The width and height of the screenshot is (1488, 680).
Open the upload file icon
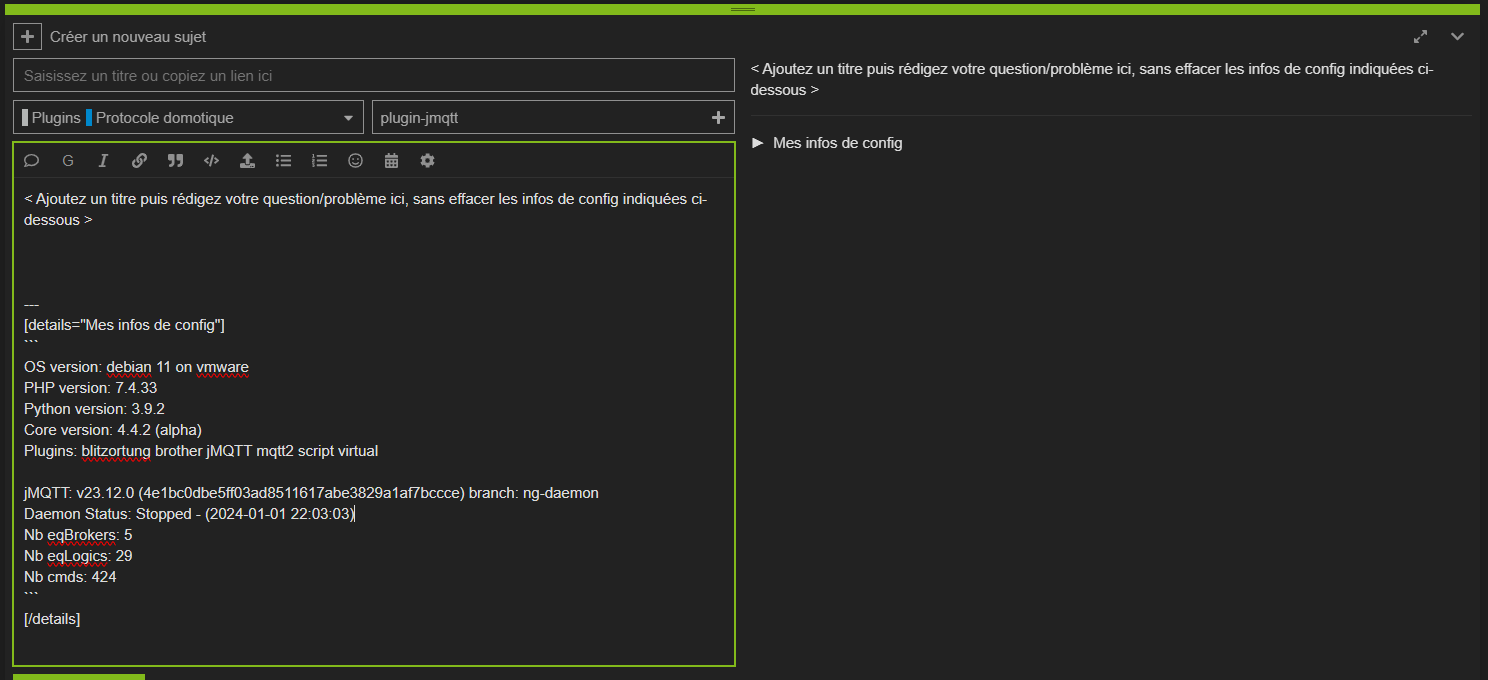pyautogui.click(x=247, y=161)
